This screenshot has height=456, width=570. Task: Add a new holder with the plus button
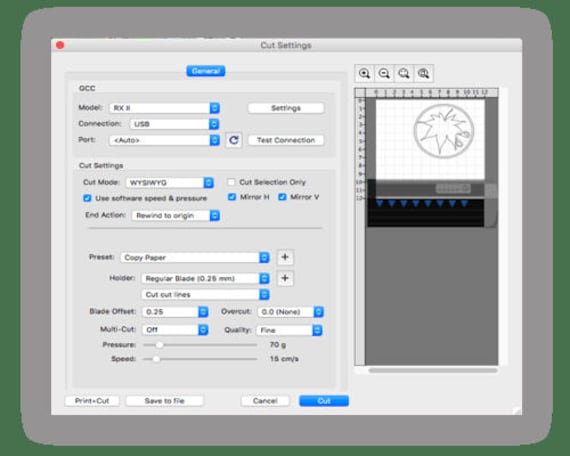(x=285, y=278)
